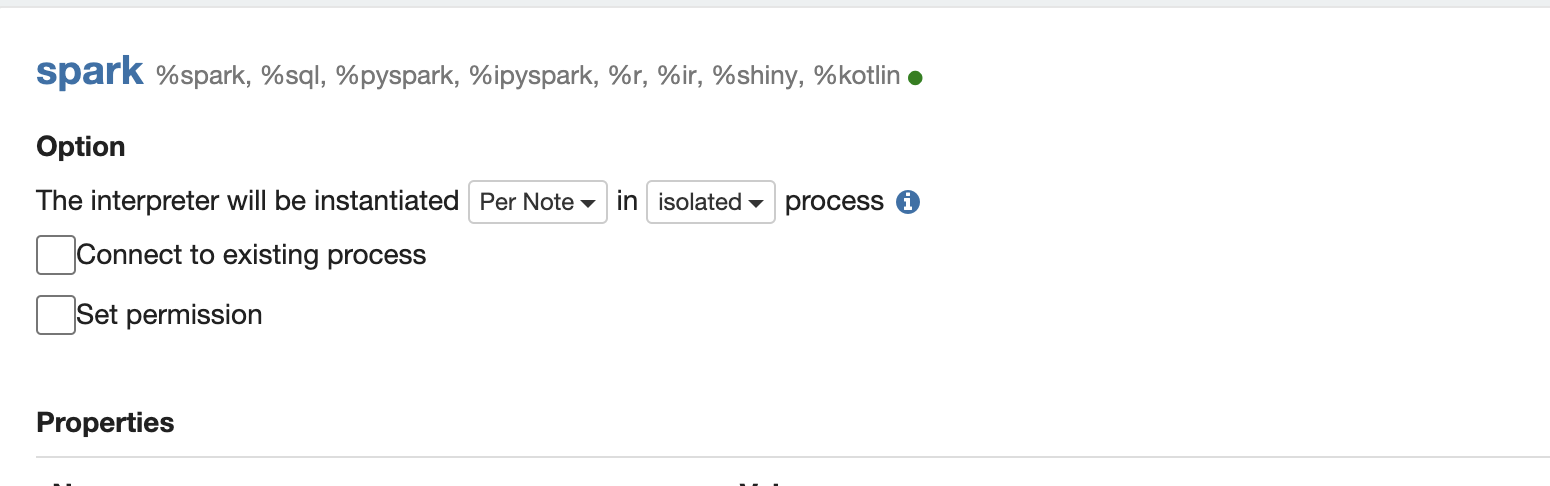Select the %kotlin interpreter name
Screen dimensions: 1550x486
857,76
